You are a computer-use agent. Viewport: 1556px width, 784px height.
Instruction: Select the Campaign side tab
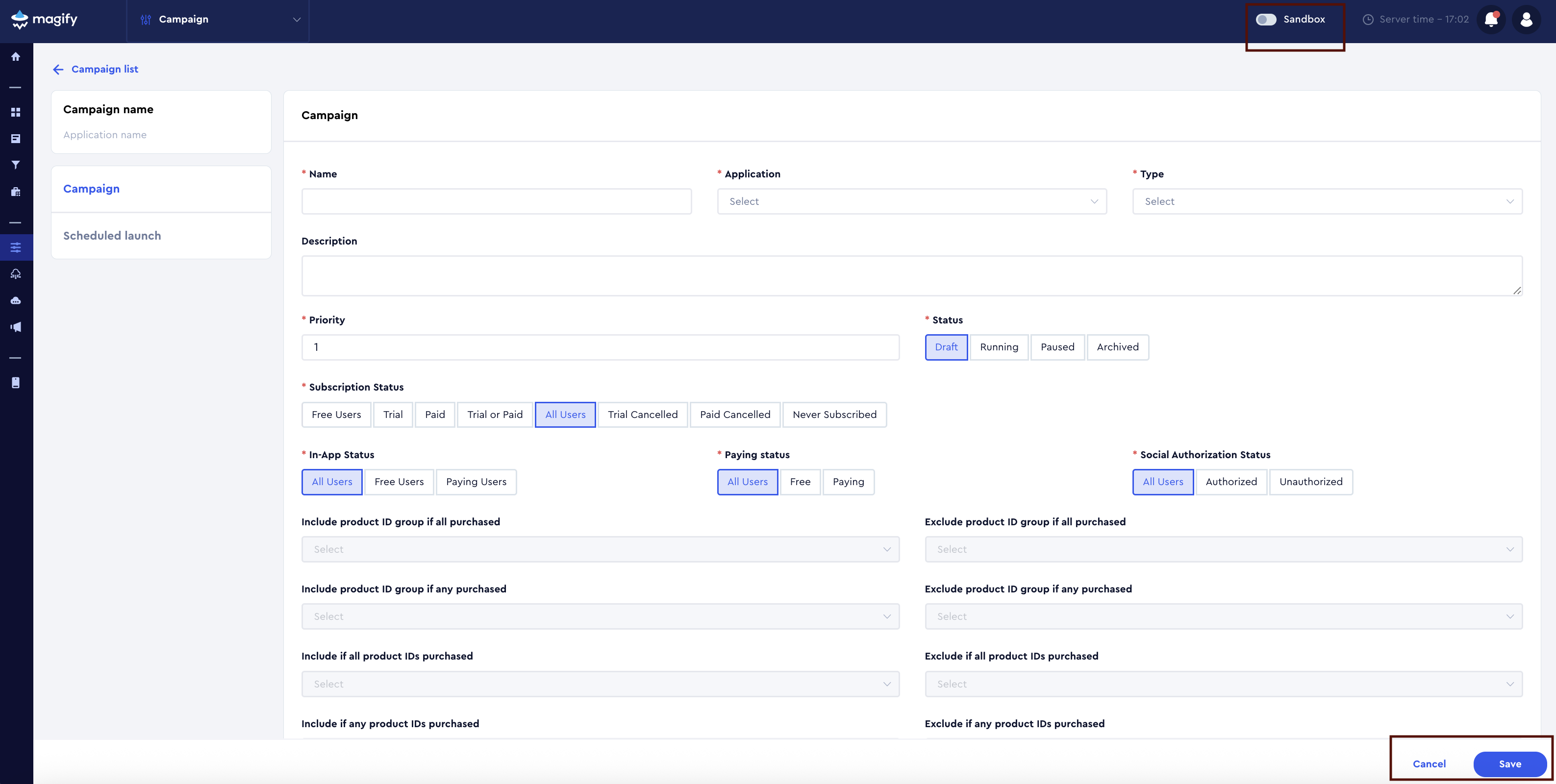point(91,189)
